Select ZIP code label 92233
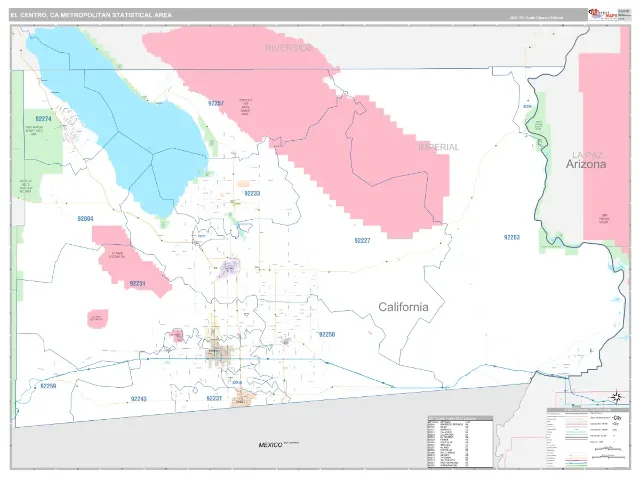640x480 pixels. (252, 193)
